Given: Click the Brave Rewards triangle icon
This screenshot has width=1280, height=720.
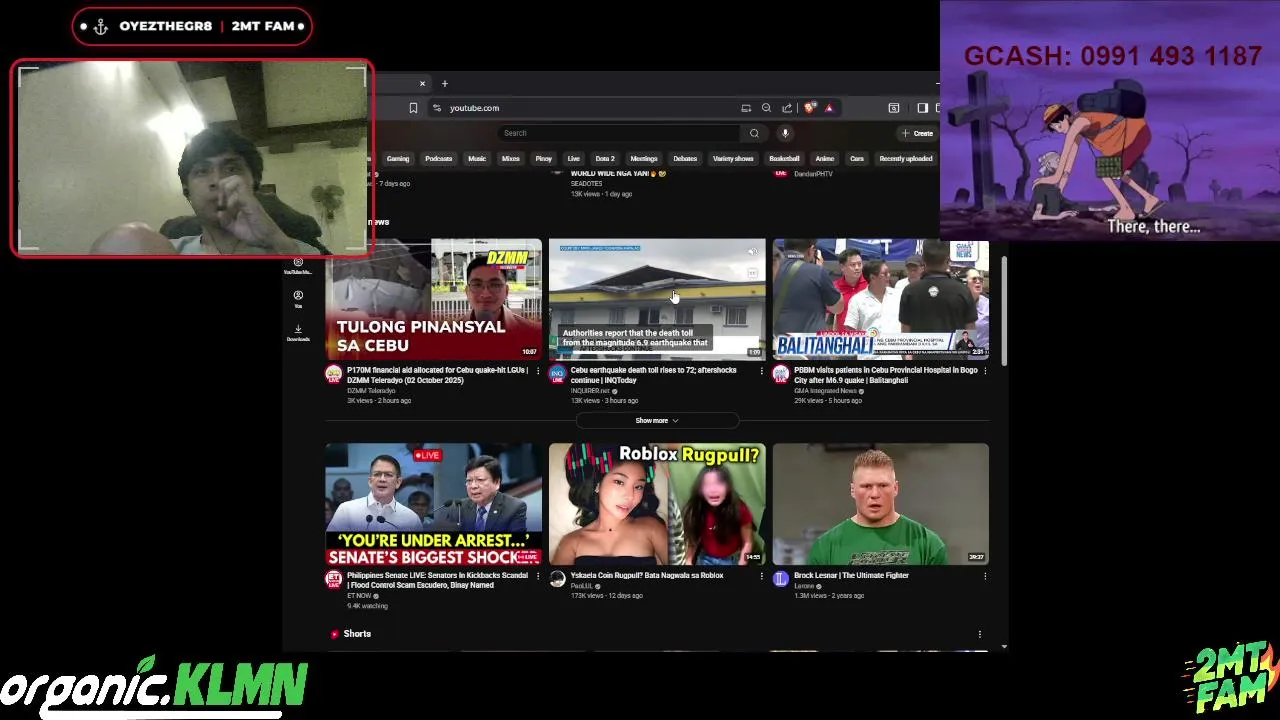Looking at the screenshot, I should click(x=828, y=108).
